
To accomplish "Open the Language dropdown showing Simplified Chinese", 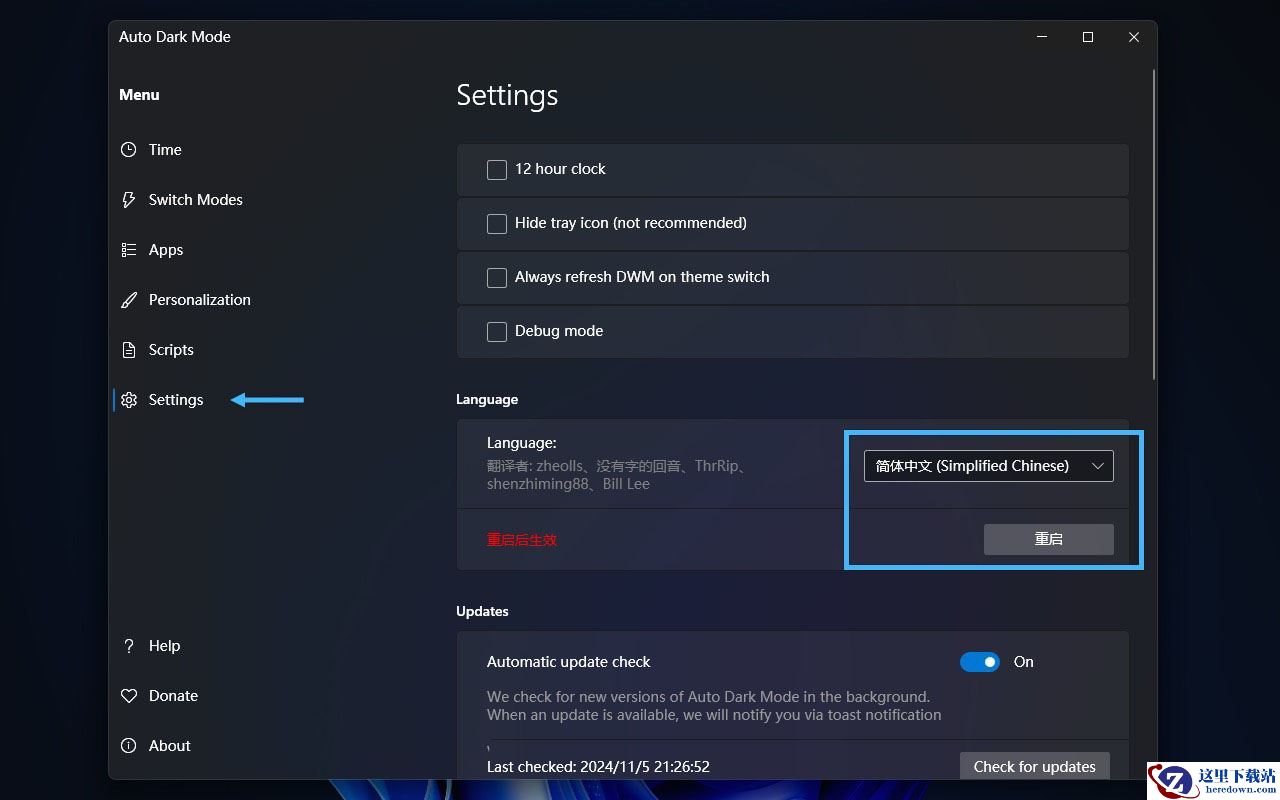I will pos(989,466).
